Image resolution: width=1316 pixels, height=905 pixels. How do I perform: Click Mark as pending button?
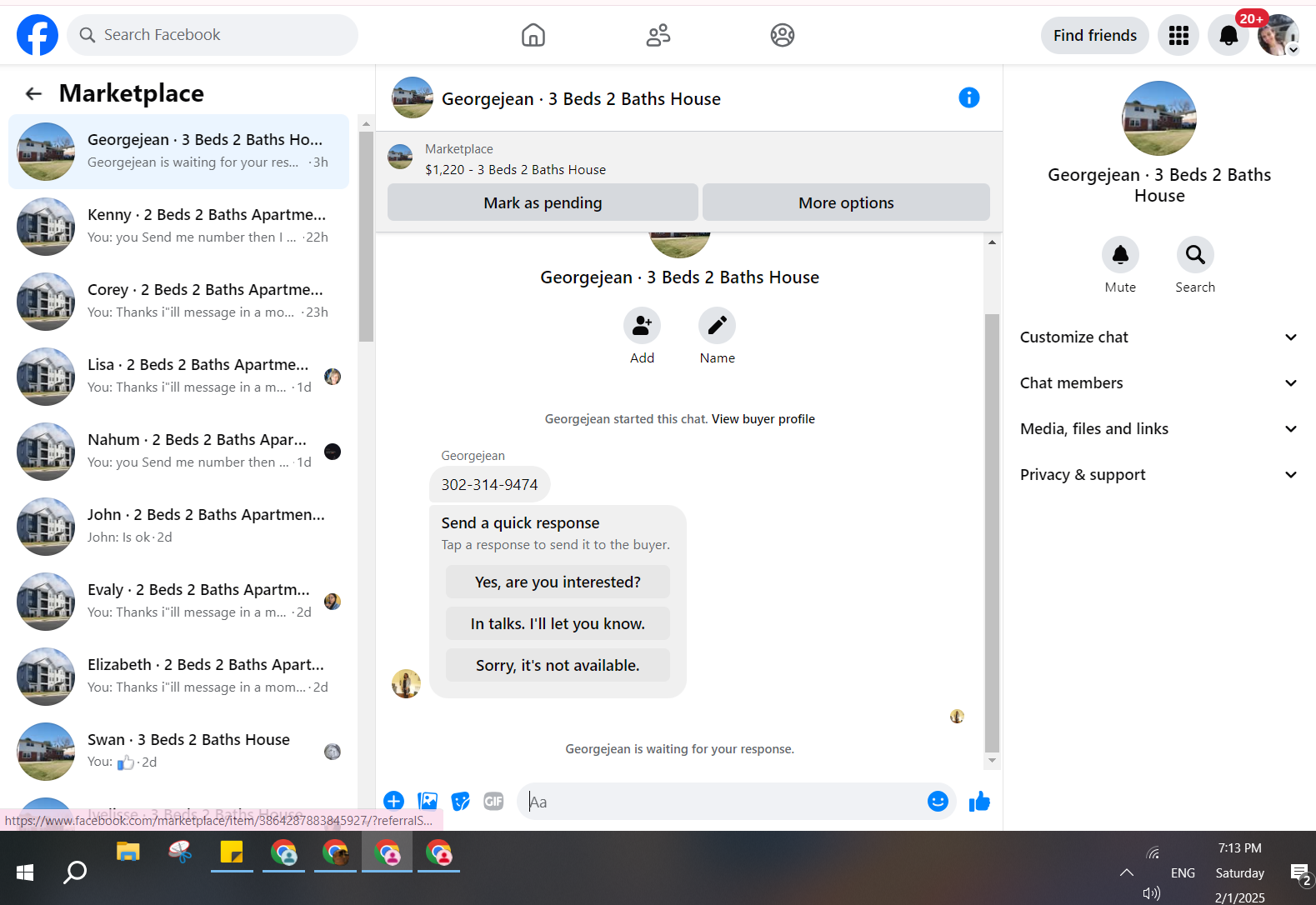click(x=543, y=202)
